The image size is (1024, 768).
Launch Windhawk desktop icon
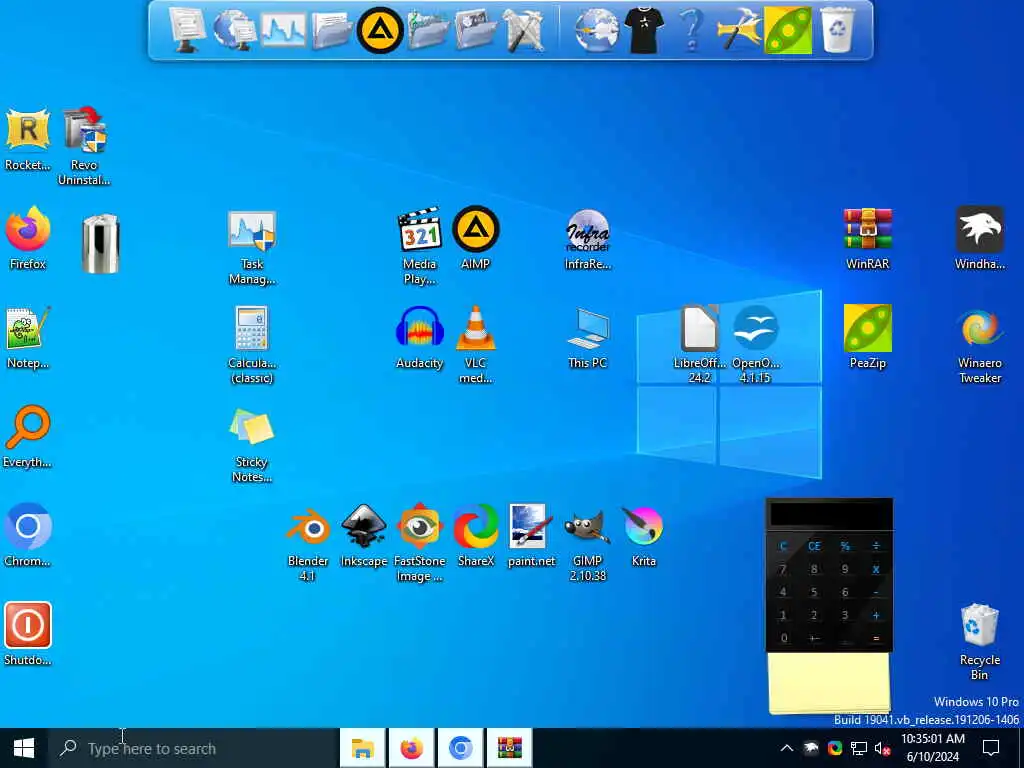tap(980, 238)
